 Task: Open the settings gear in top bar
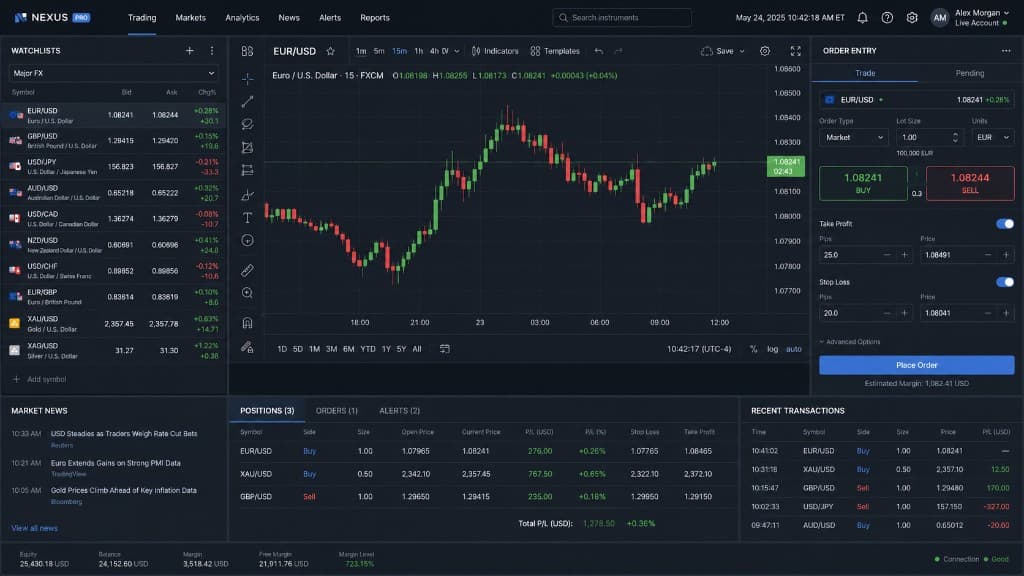[912, 18]
